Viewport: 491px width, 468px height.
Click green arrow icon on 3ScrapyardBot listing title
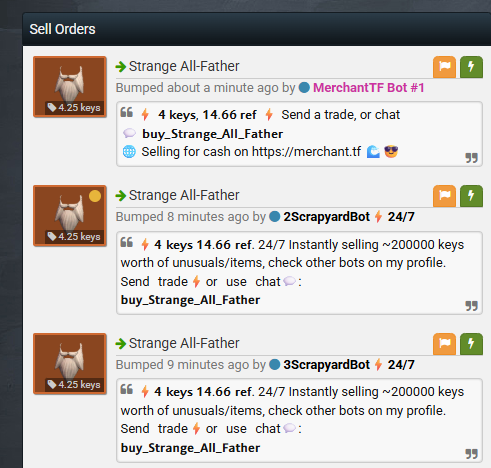121,344
